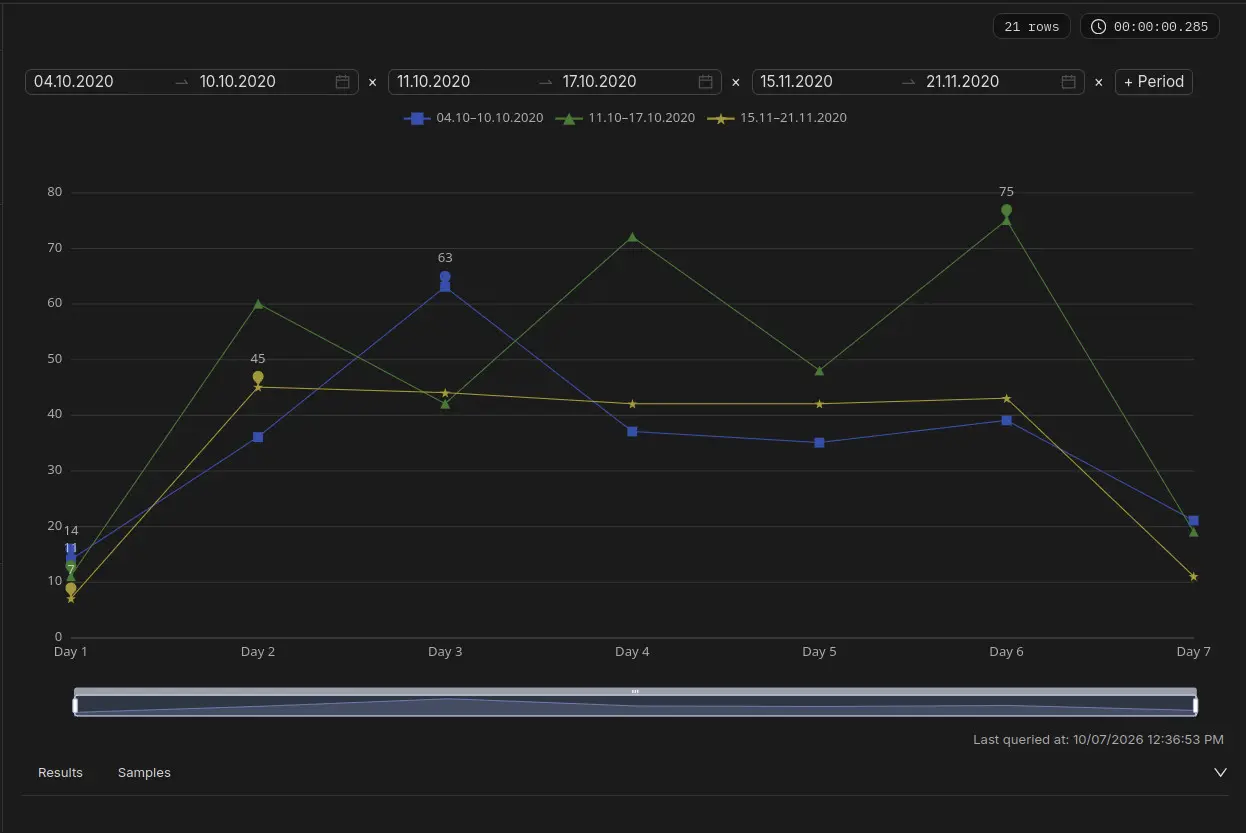
Task: Click the blue square point at Day 4
Action: pyautogui.click(x=632, y=431)
